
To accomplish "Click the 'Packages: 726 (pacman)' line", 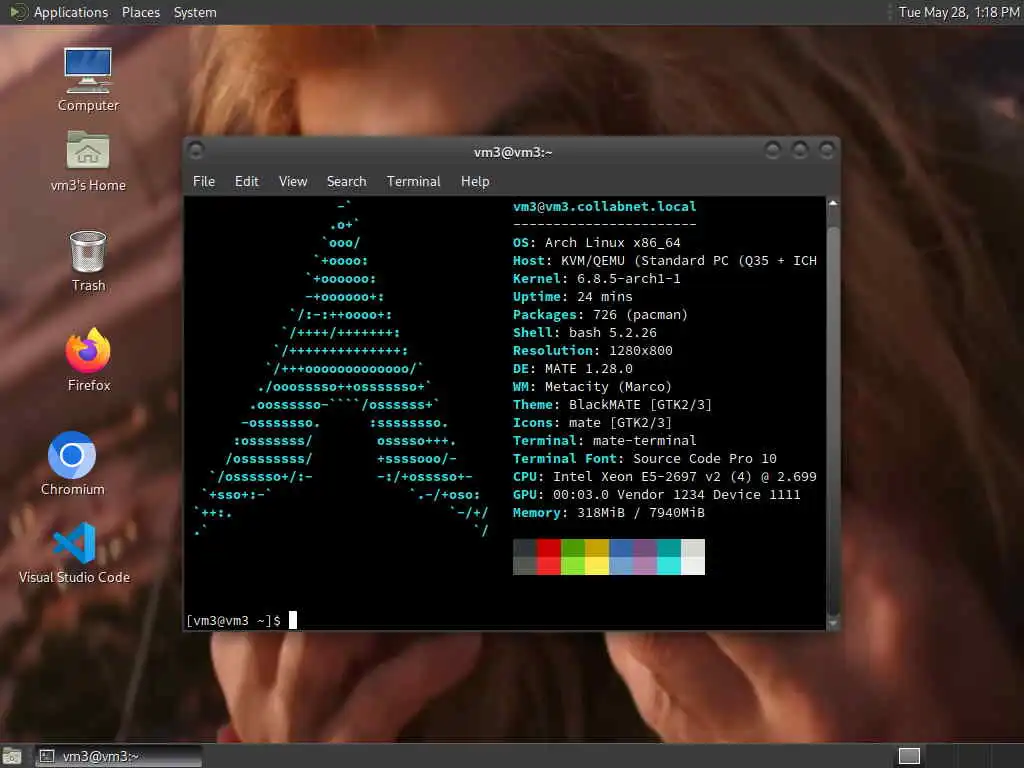I will (600, 315).
